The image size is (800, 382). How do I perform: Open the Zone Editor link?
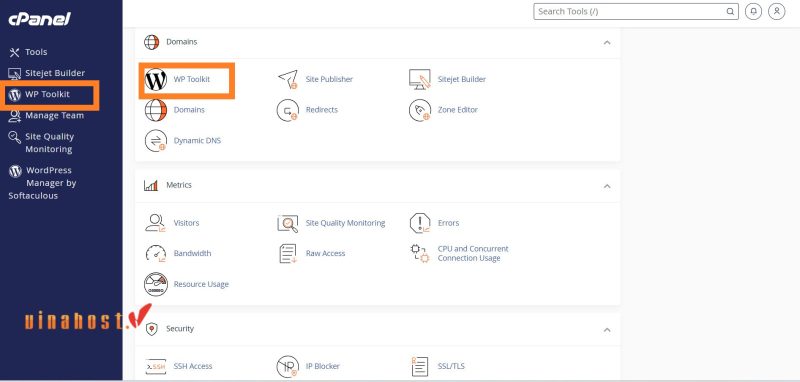458,110
